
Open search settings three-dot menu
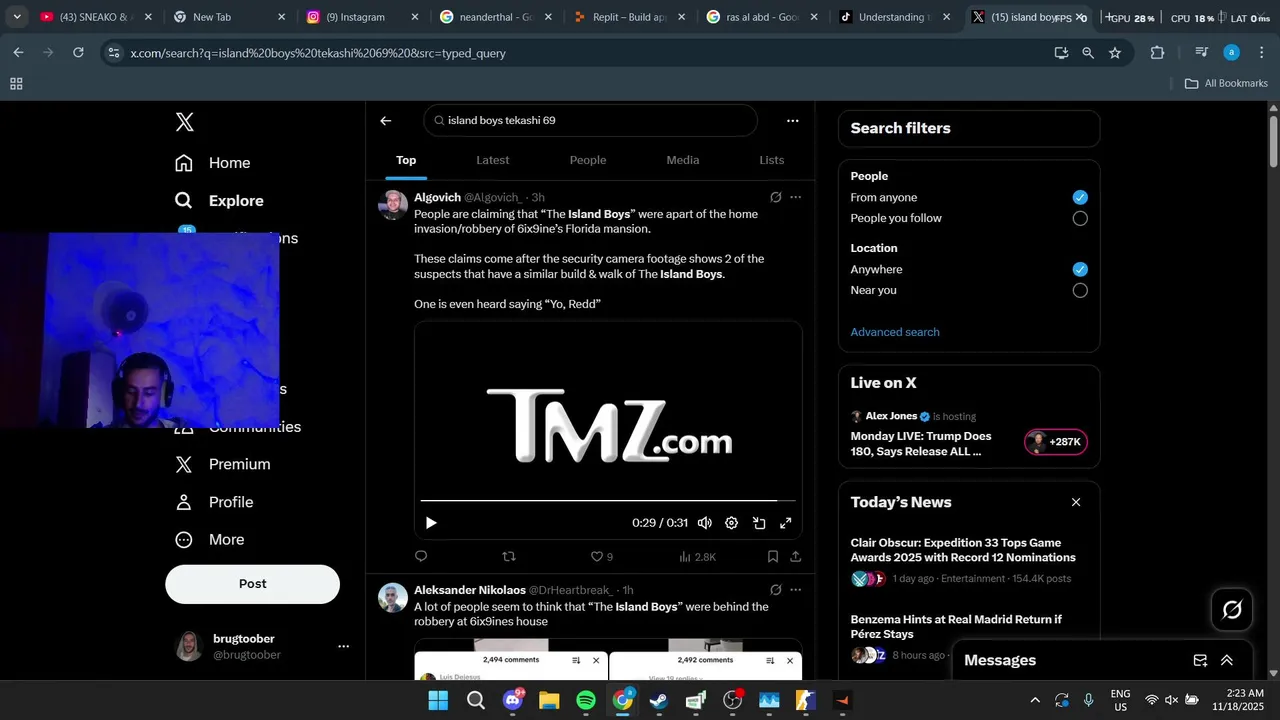793,121
